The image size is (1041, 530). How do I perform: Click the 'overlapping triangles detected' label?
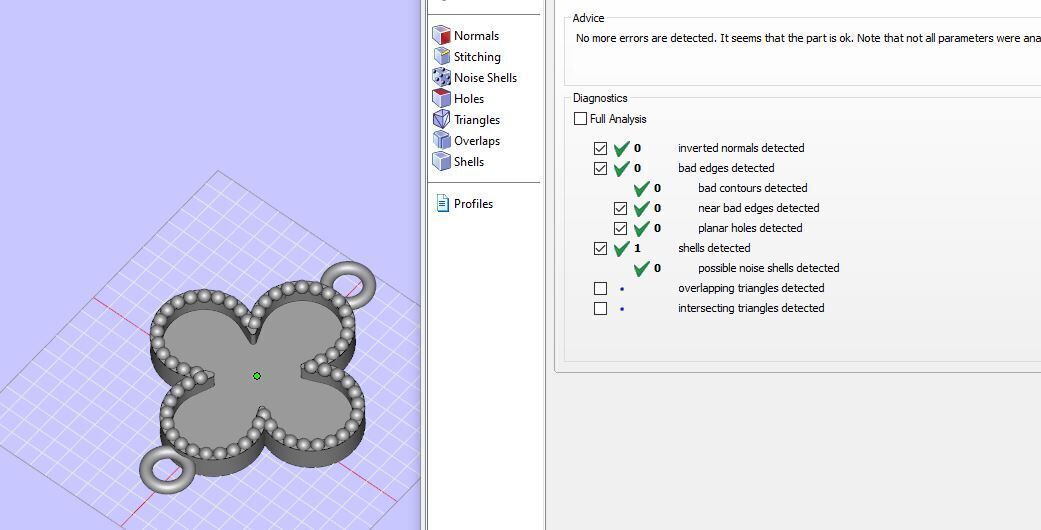(751, 288)
